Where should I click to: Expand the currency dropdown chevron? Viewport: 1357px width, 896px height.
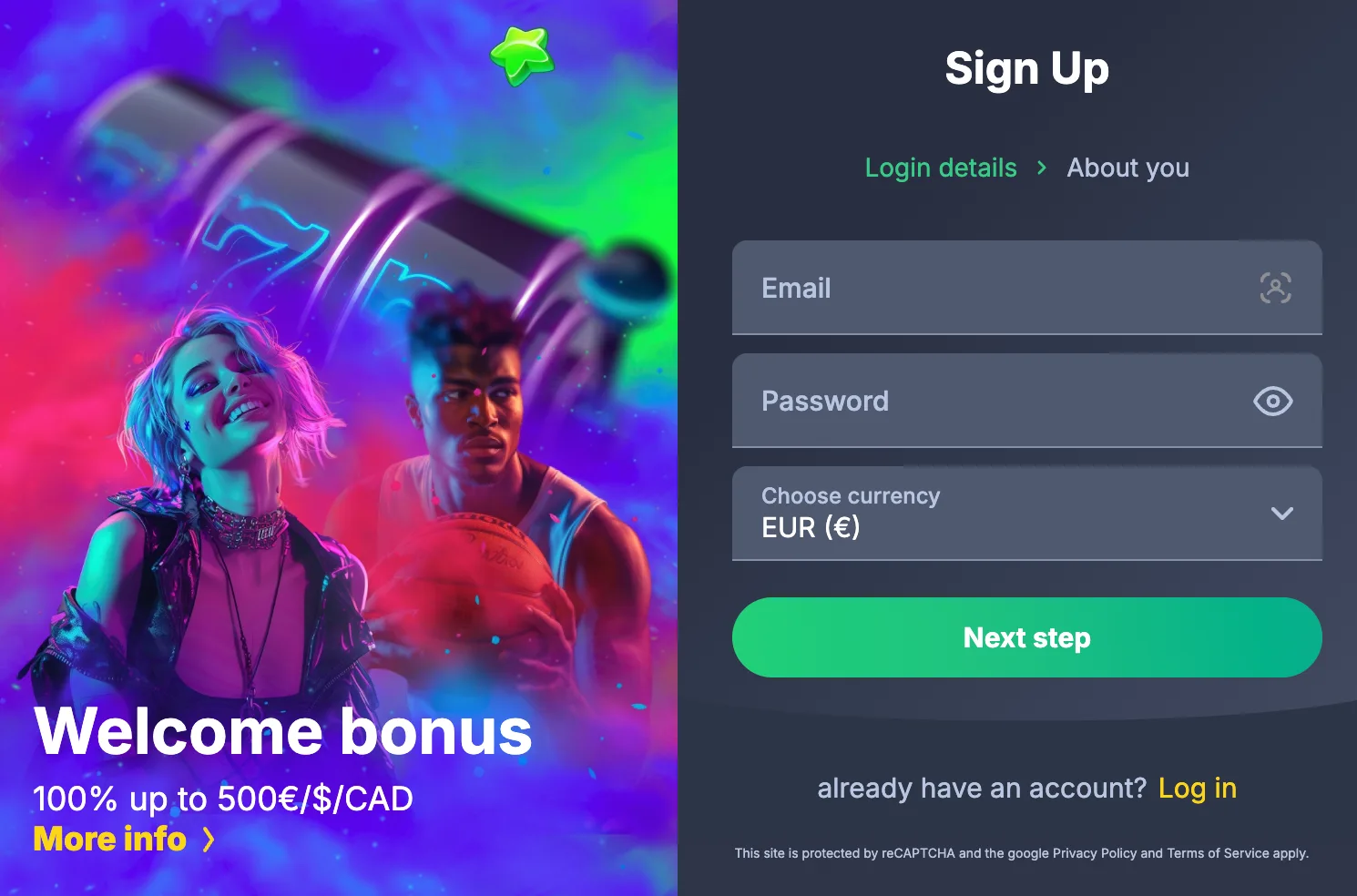coord(1282,514)
